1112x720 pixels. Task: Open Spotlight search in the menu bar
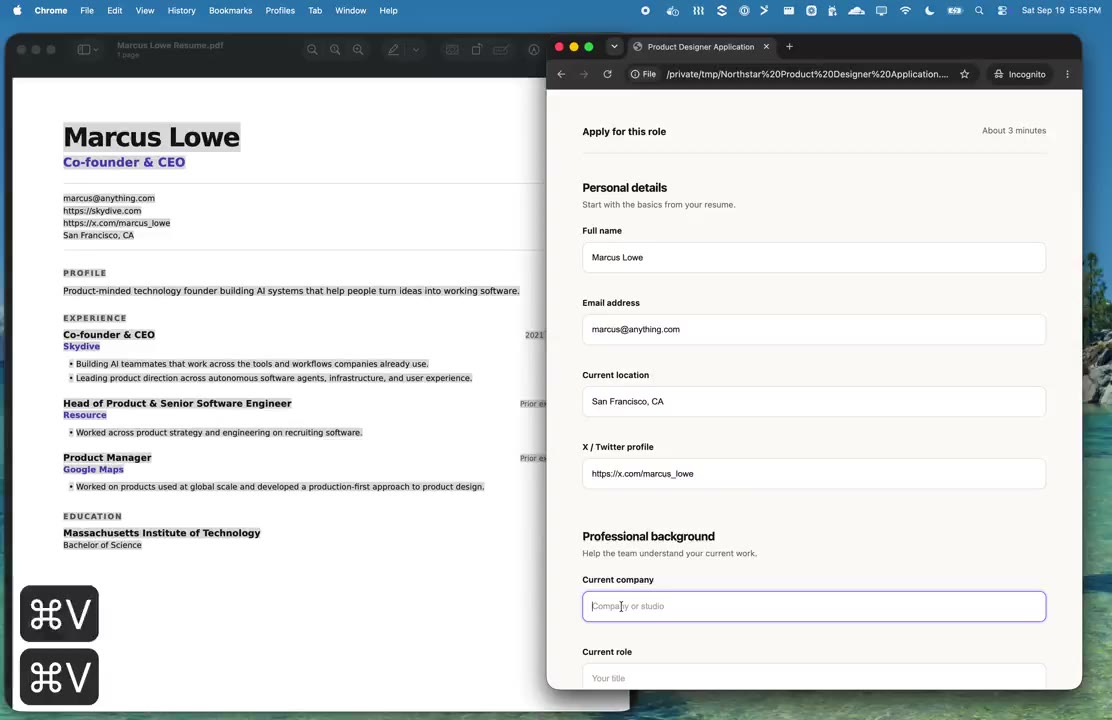(x=979, y=11)
